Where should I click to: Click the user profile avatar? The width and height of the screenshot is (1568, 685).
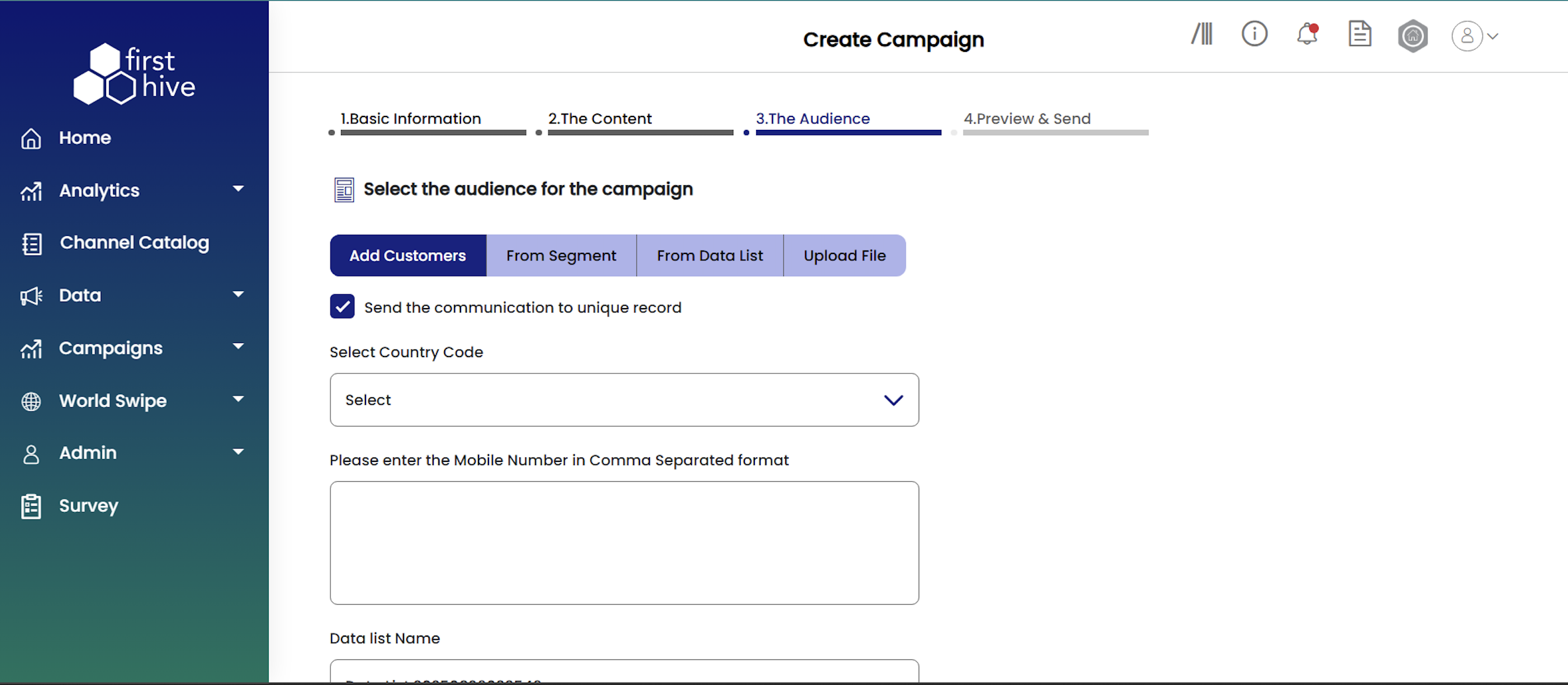1467,36
